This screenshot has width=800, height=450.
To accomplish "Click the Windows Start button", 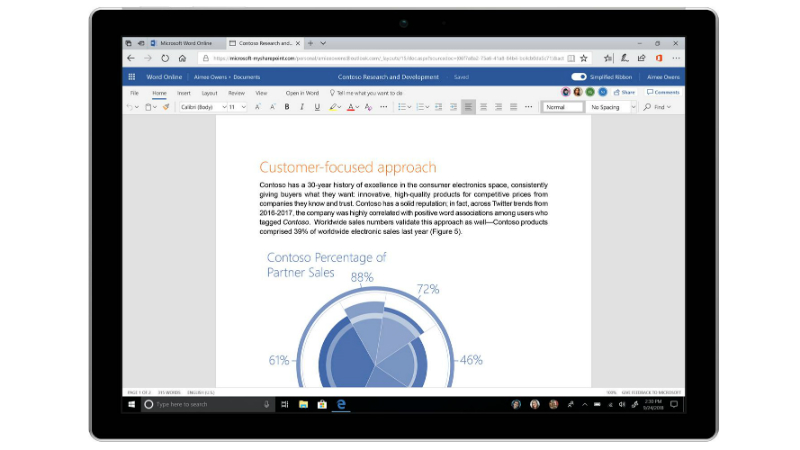I will point(132,405).
